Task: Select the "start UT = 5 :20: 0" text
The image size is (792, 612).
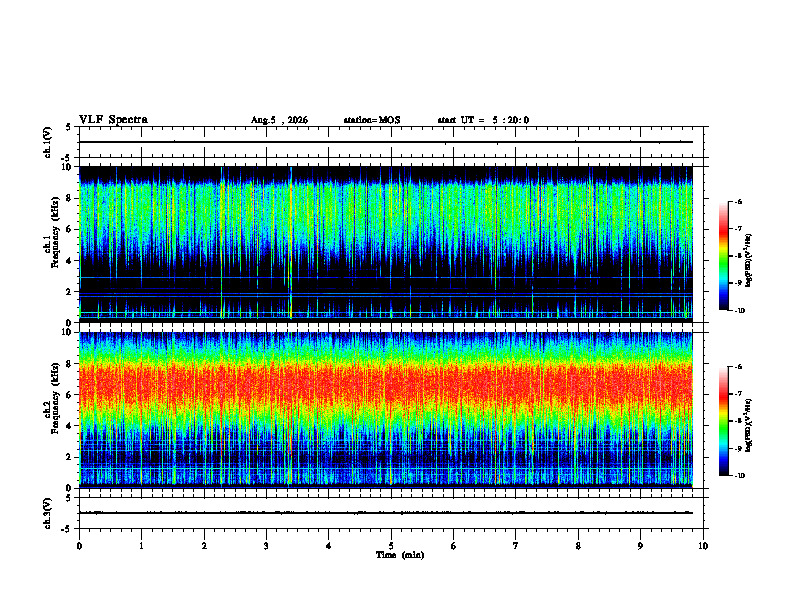Action: (483, 120)
